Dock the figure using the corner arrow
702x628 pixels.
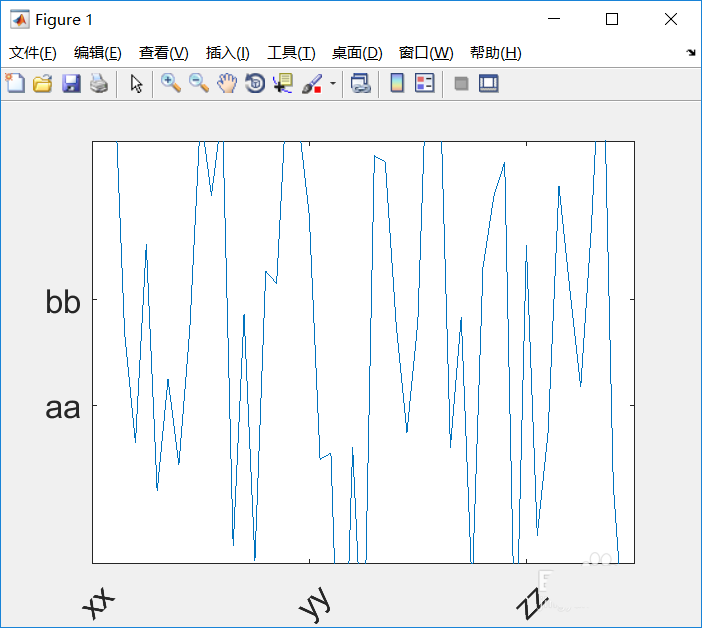tap(691, 53)
